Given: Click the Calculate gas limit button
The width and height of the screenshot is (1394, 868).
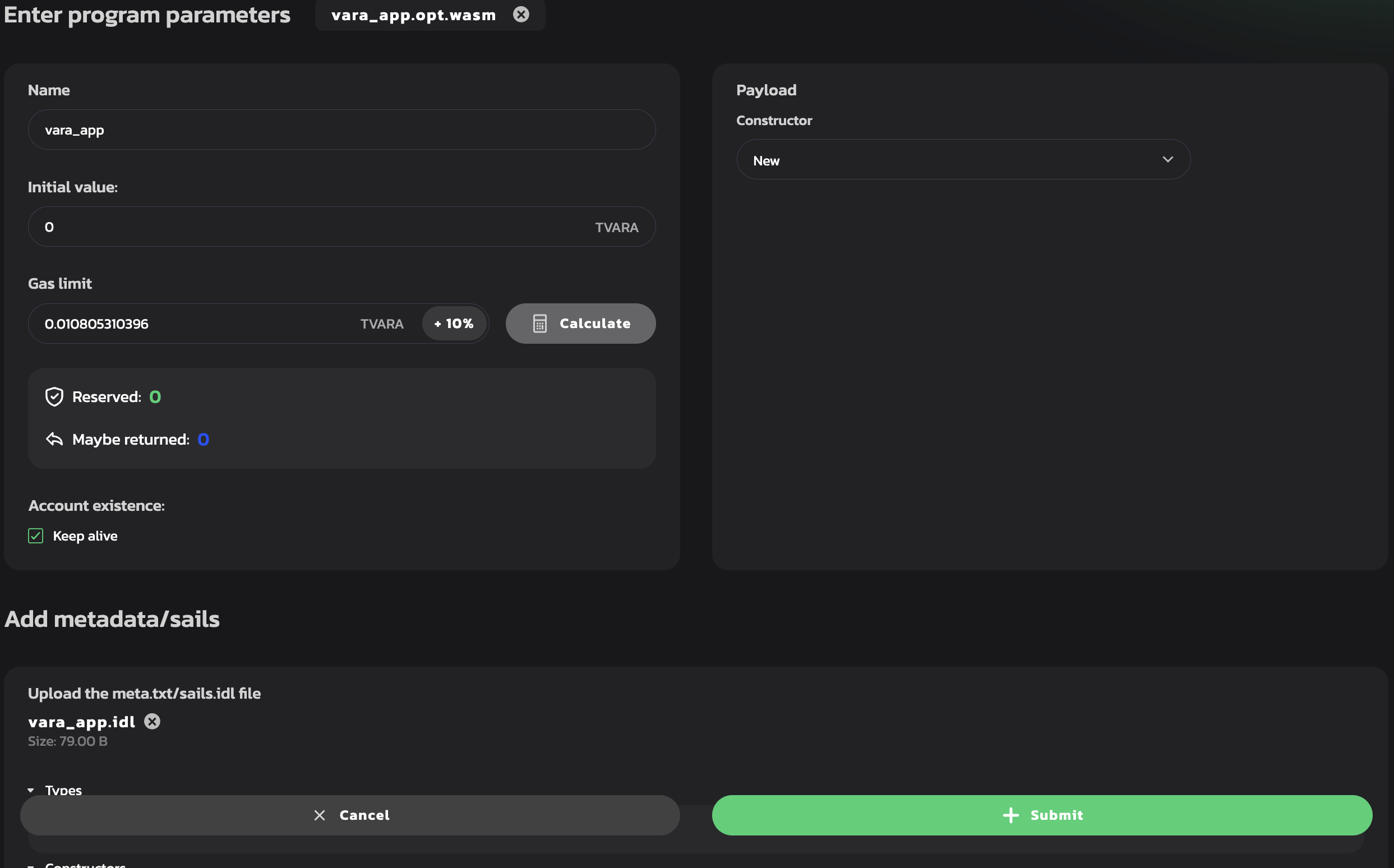Looking at the screenshot, I should pyautogui.click(x=580, y=323).
